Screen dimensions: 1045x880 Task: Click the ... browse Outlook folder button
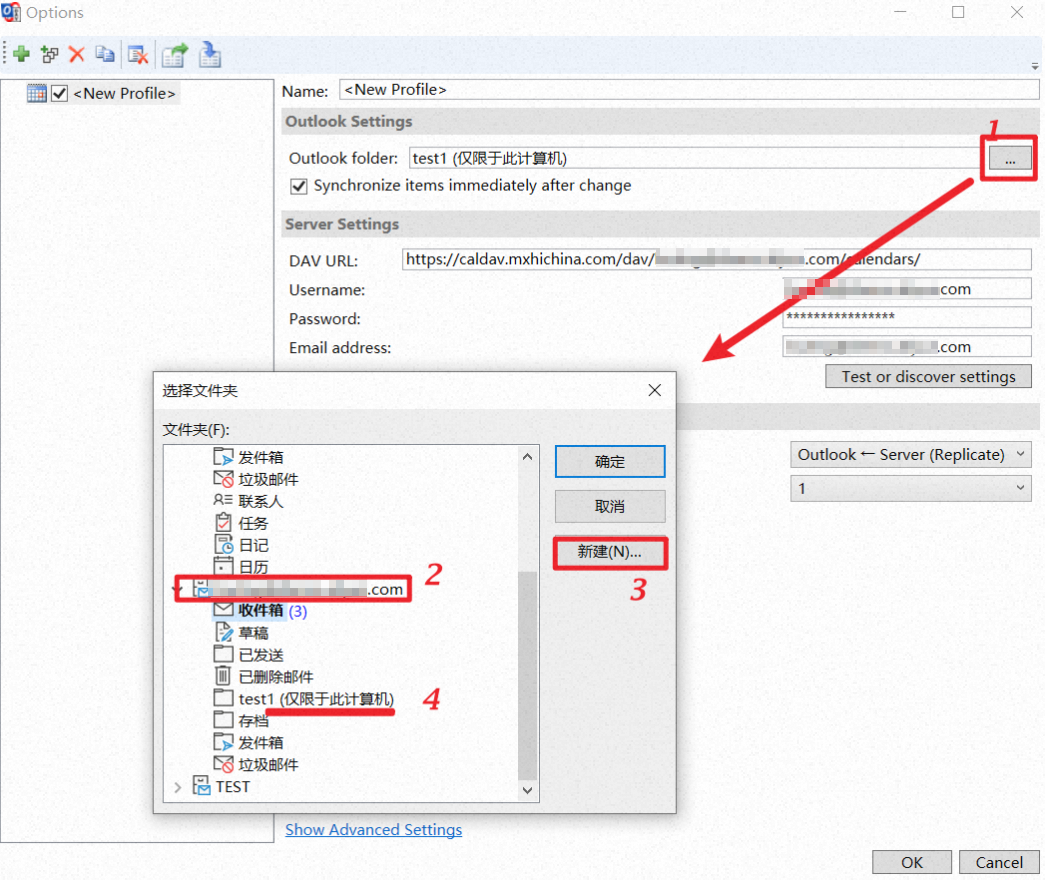point(1010,159)
